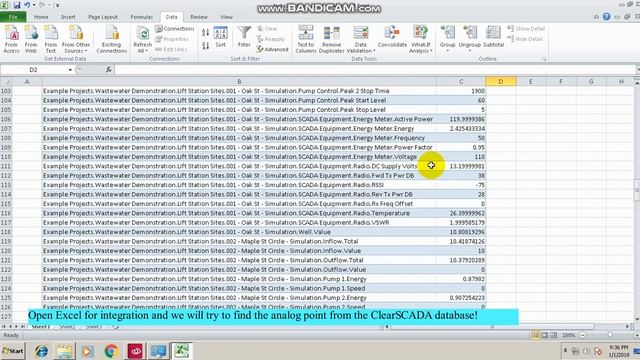
Task: Open the Sort dialog
Action: 220,38
